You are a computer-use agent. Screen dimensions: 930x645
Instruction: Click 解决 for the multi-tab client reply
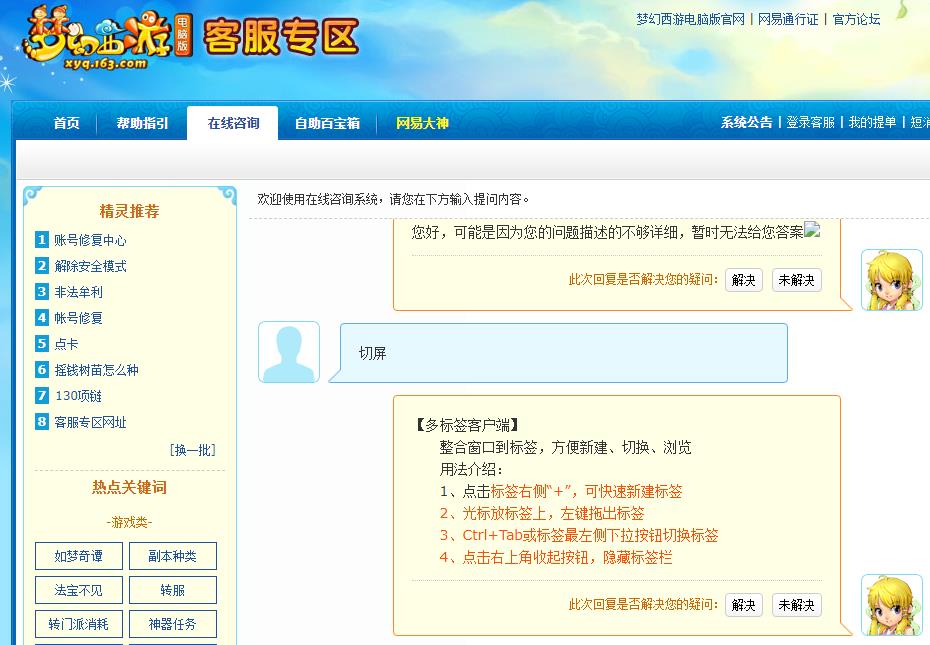pos(743,605)
